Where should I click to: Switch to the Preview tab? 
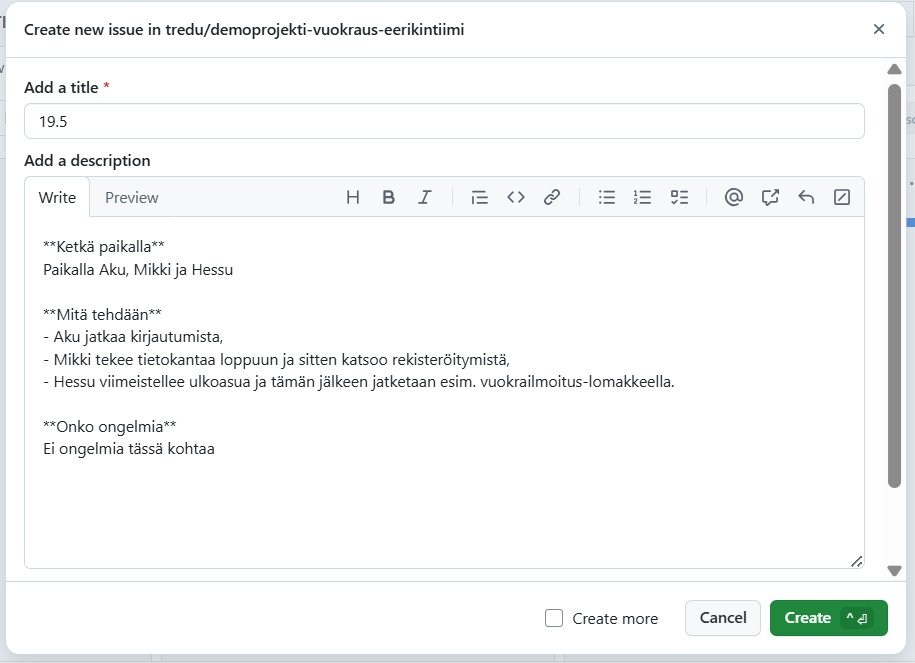[x=131, y=197]
